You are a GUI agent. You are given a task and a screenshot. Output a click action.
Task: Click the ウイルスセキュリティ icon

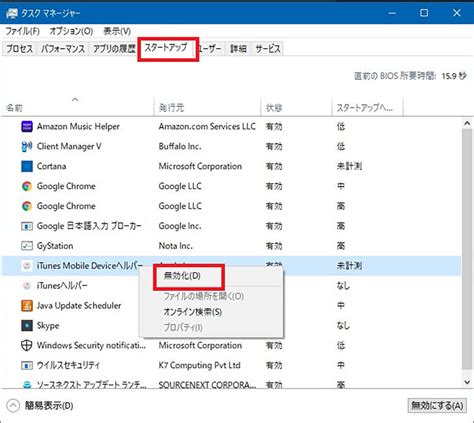(27, 365)
